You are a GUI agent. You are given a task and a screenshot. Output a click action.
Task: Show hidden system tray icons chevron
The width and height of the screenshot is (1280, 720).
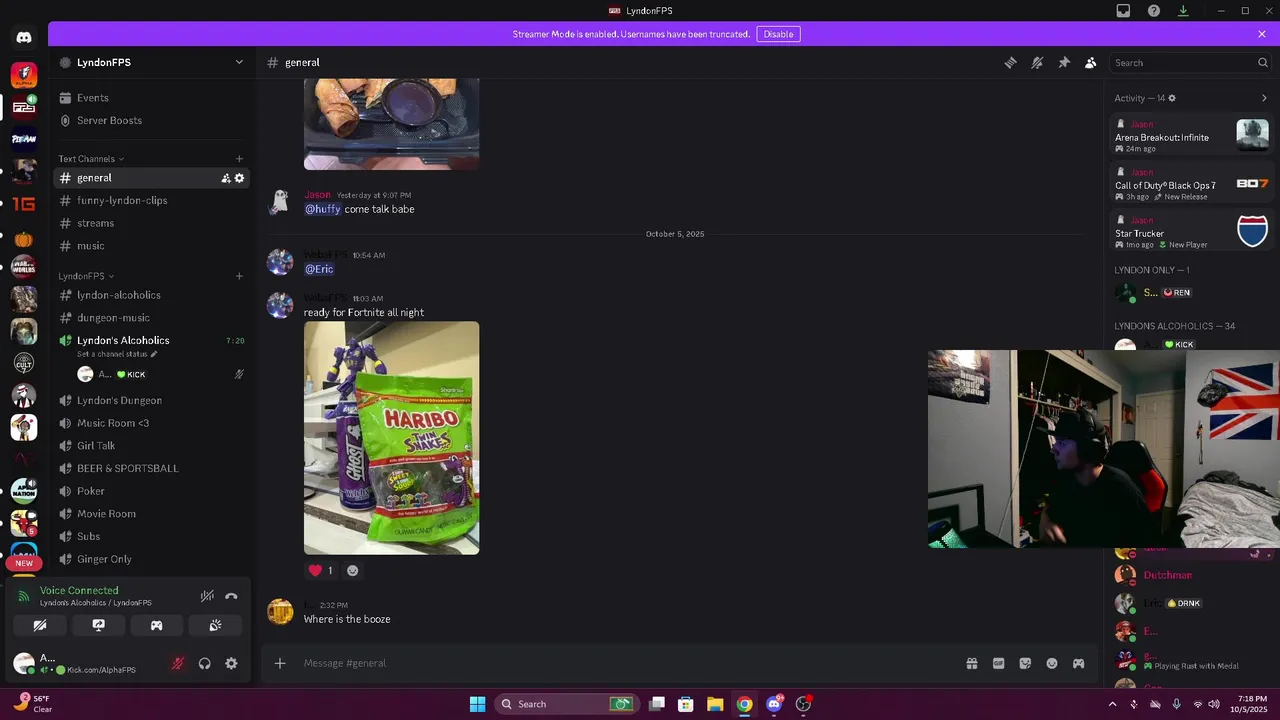[x=1112, y=704]
